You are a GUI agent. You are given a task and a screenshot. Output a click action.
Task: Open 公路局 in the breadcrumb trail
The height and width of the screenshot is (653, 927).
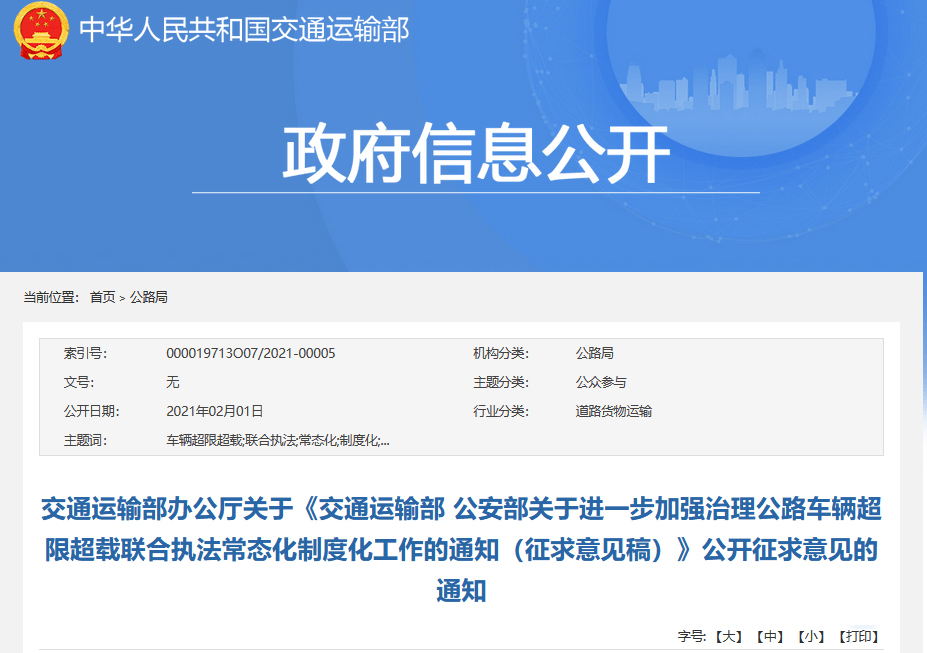[148, 297]
